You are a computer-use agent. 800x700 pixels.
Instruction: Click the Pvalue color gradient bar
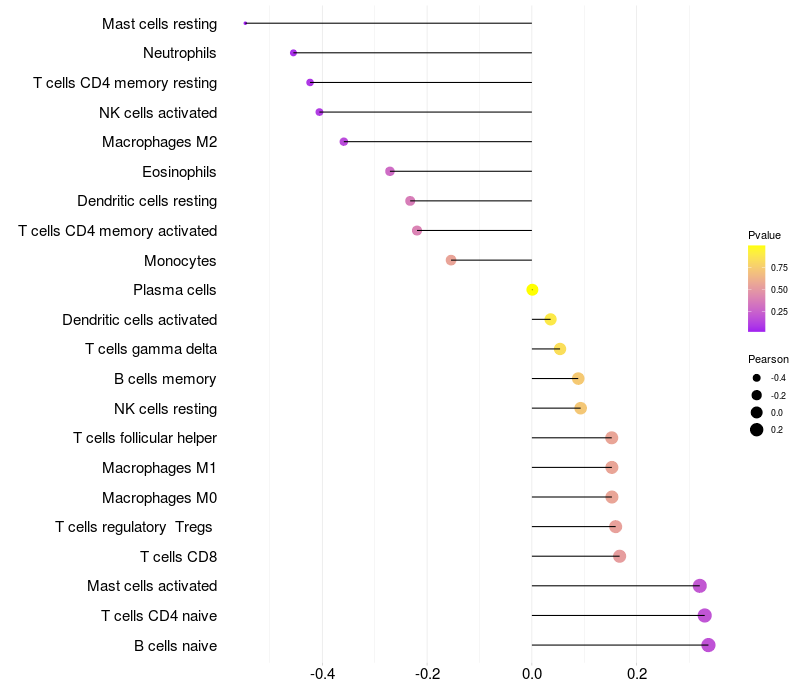[757, 288]
